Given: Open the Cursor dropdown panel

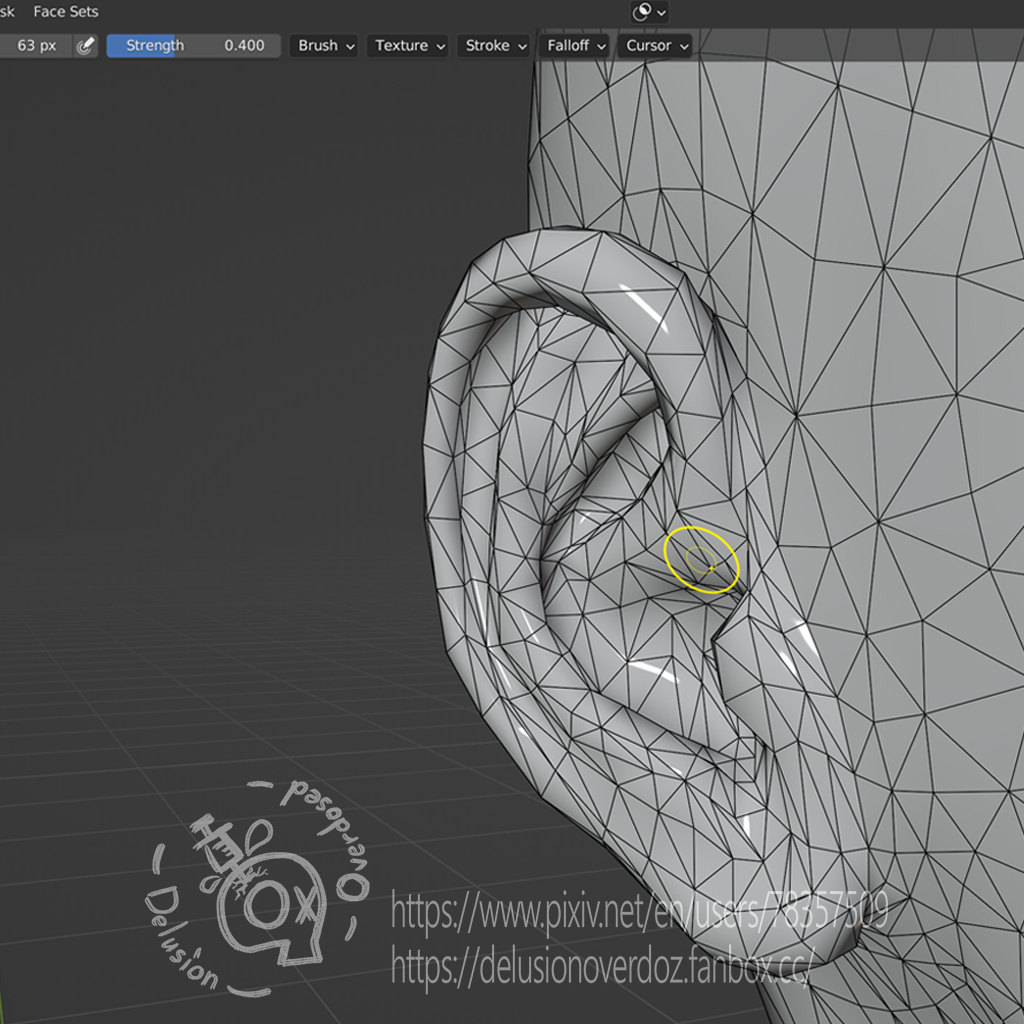Looking at the screenshot, I should pyautogui.click(x=656, y=46).
